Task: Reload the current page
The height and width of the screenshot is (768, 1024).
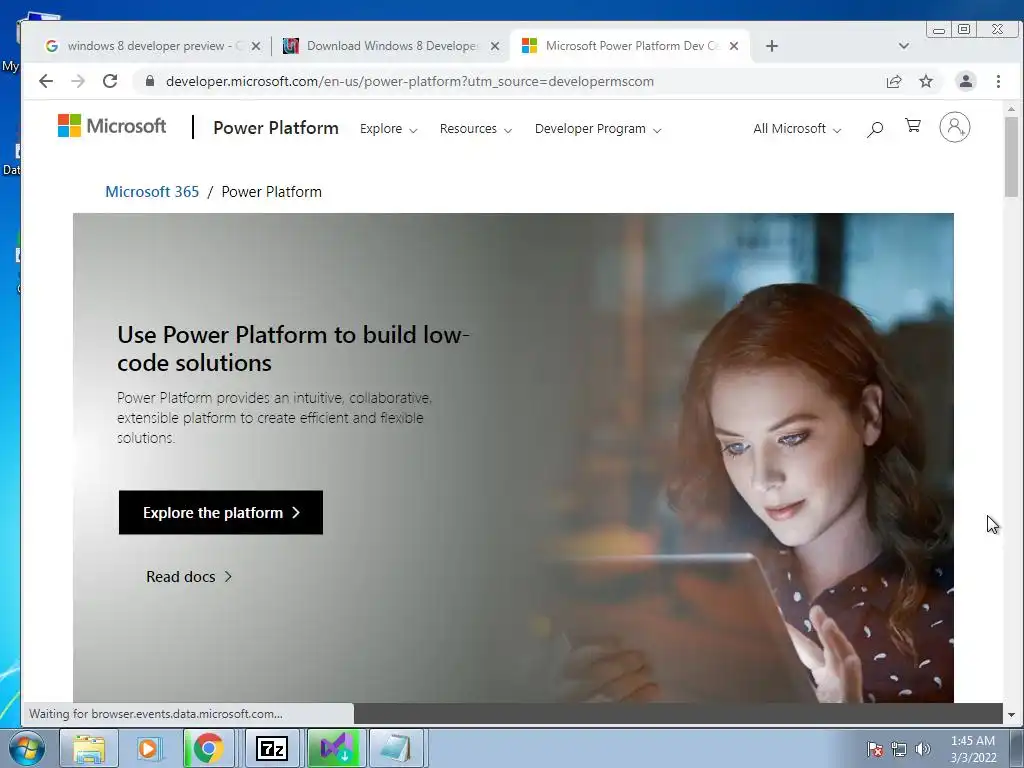Action: point(110,81)
